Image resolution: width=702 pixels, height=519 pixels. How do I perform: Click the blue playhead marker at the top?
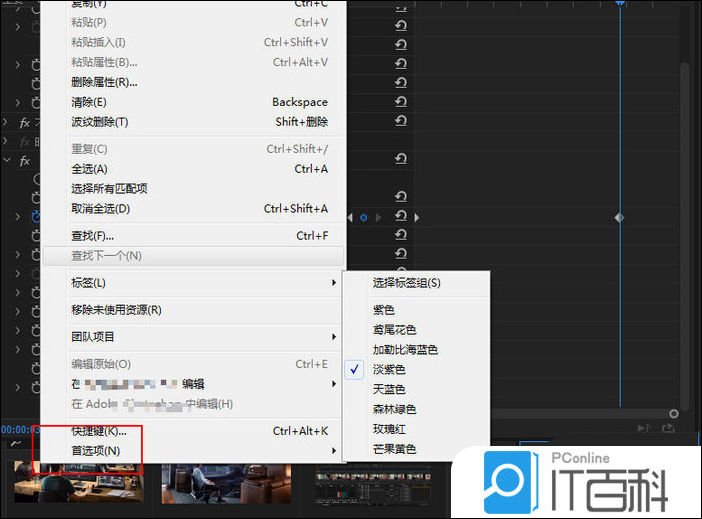coord(620,3)
